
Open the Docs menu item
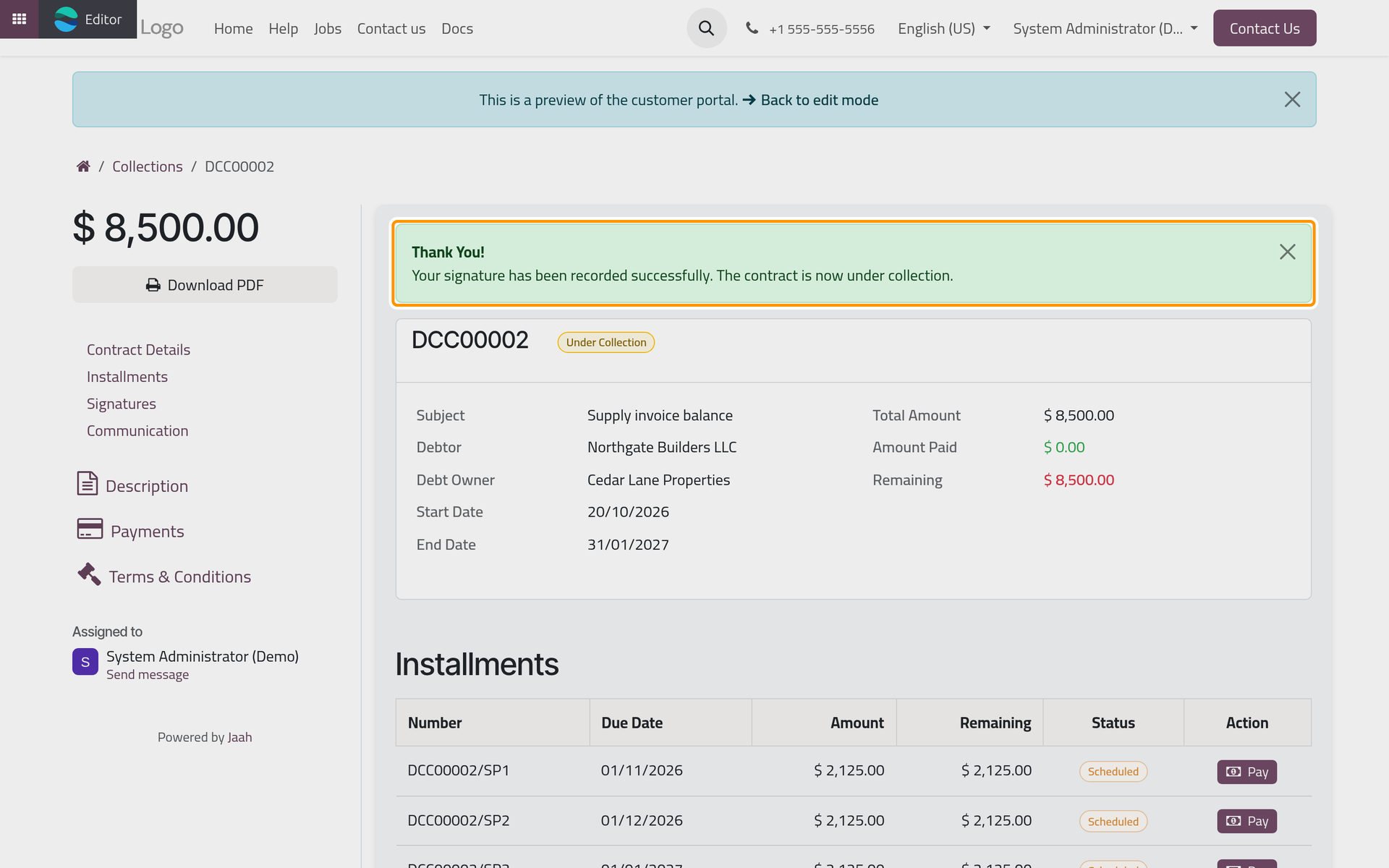pyautogui.click(x=457, y=28)
